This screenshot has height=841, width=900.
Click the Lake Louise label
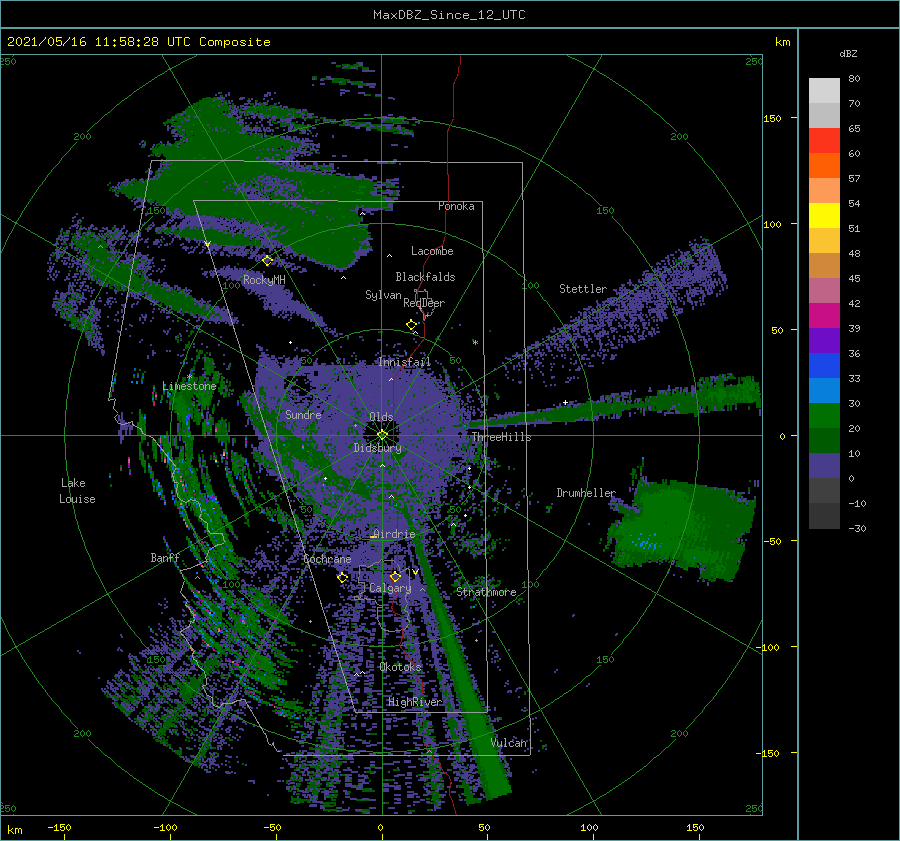tap(77, 491)
